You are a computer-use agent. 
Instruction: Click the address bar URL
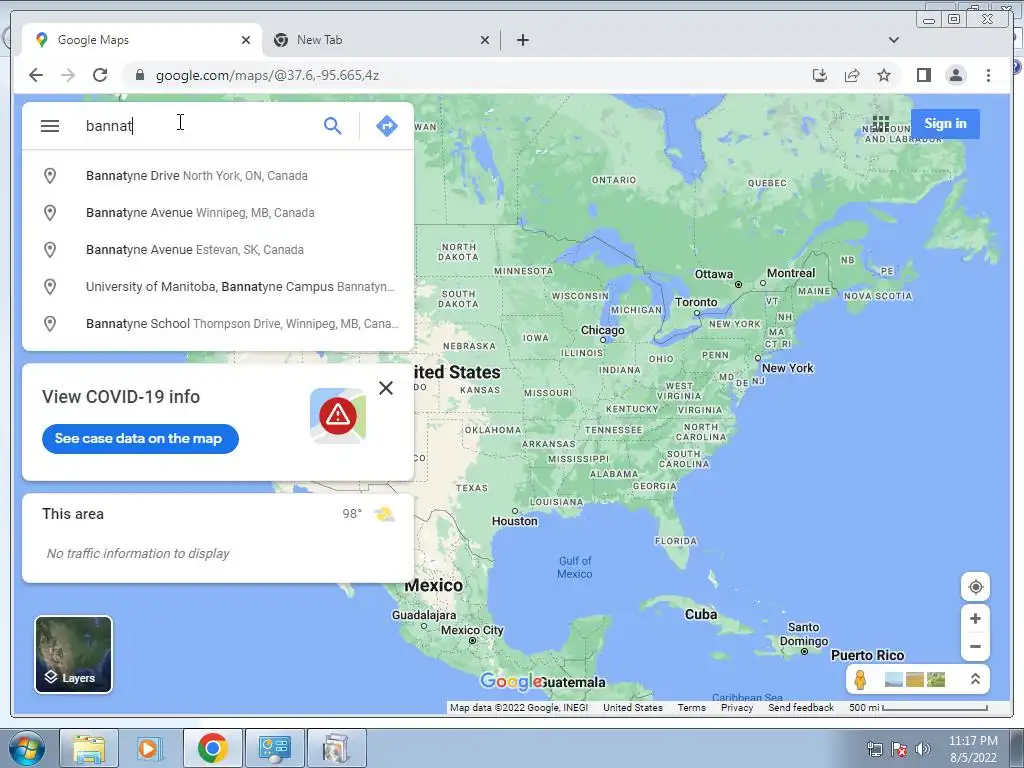[267, 75]
